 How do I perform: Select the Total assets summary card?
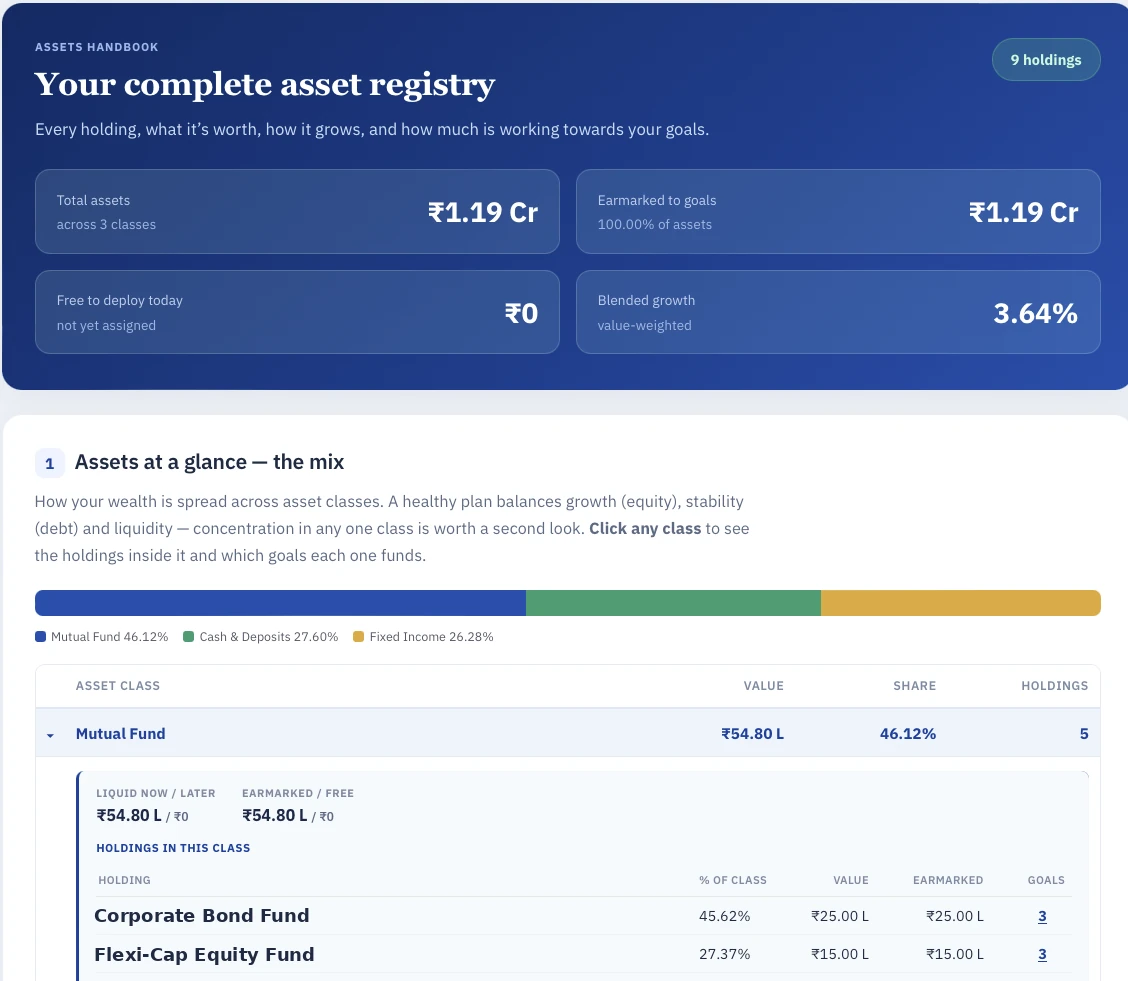[297, 211]
